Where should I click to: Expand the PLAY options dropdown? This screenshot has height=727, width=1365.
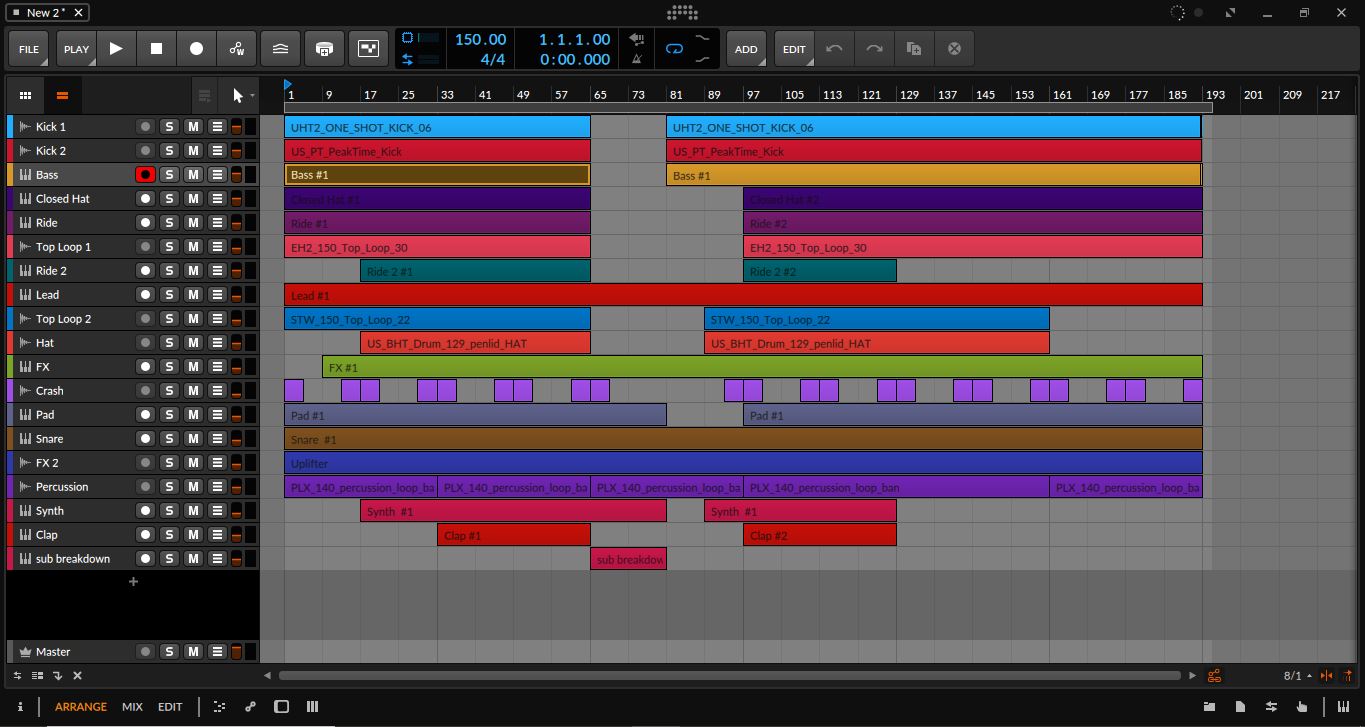(76, 48)
